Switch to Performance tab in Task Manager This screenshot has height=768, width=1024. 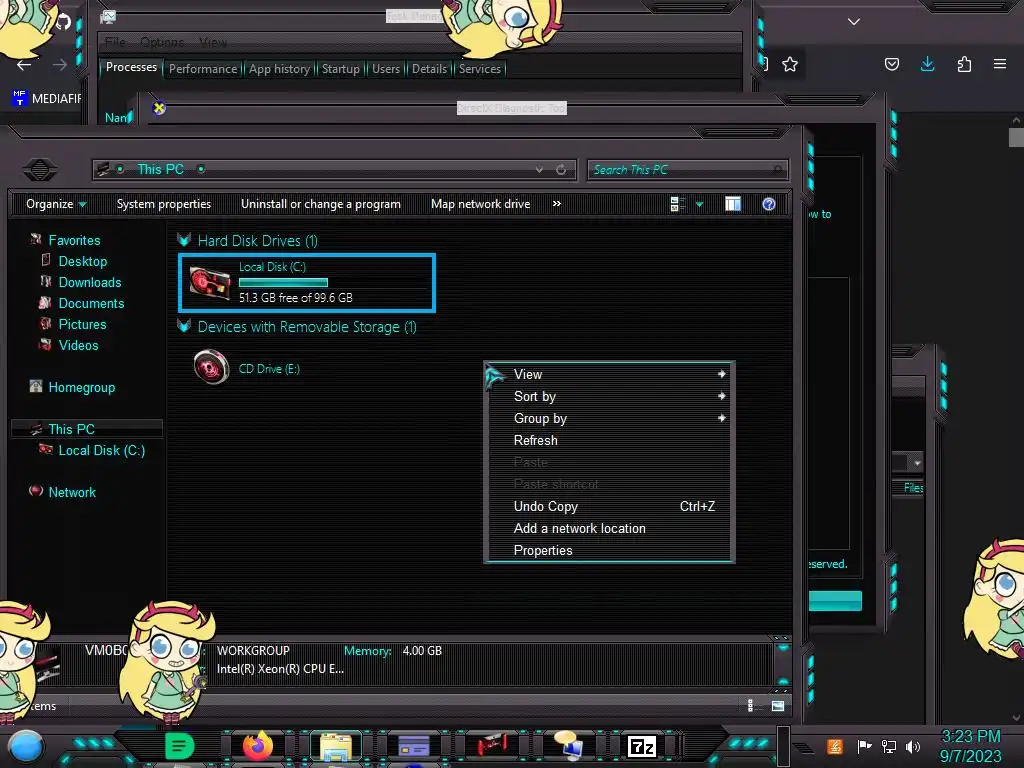point(203,69)
